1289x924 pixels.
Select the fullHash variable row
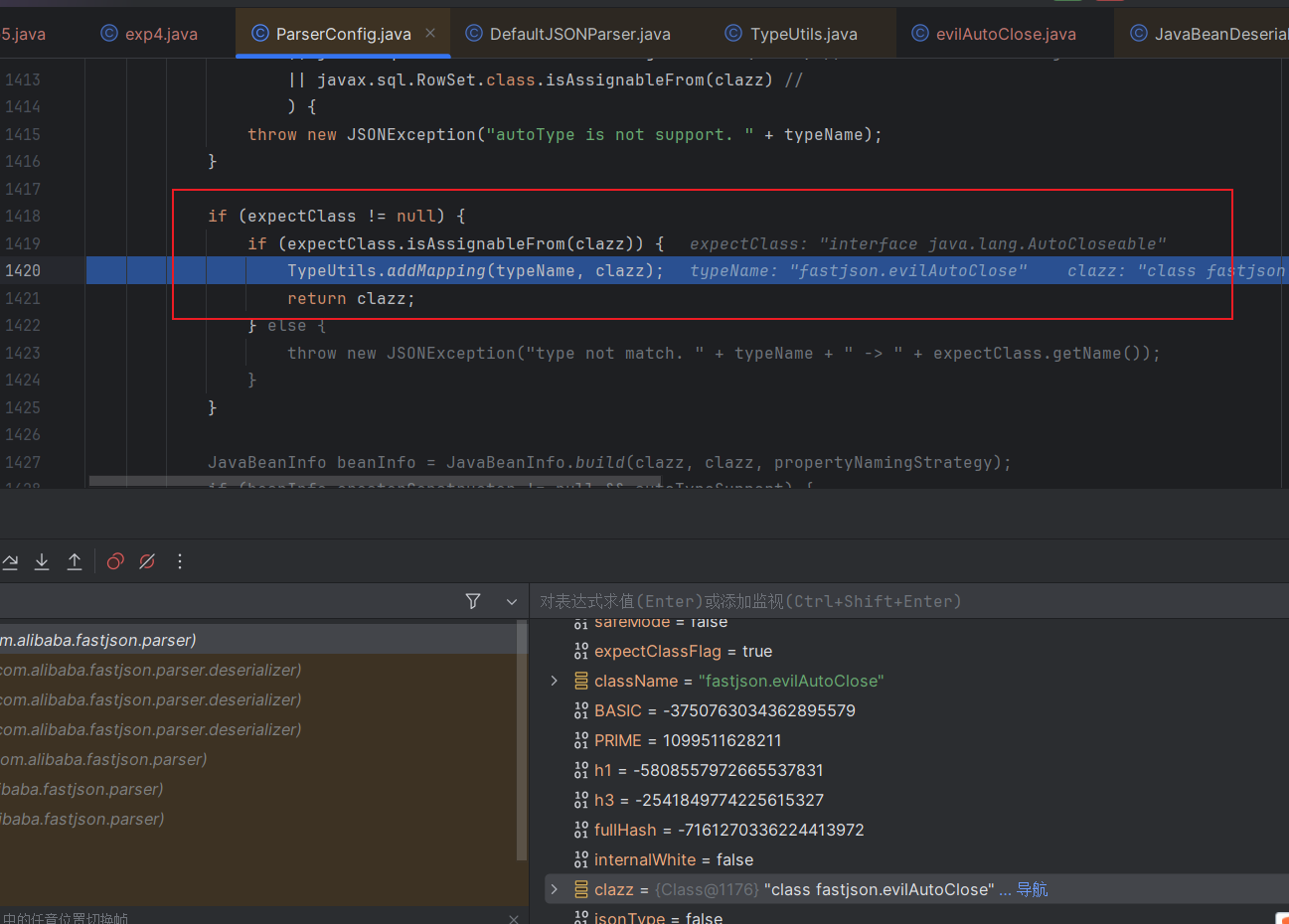point(719,830)
